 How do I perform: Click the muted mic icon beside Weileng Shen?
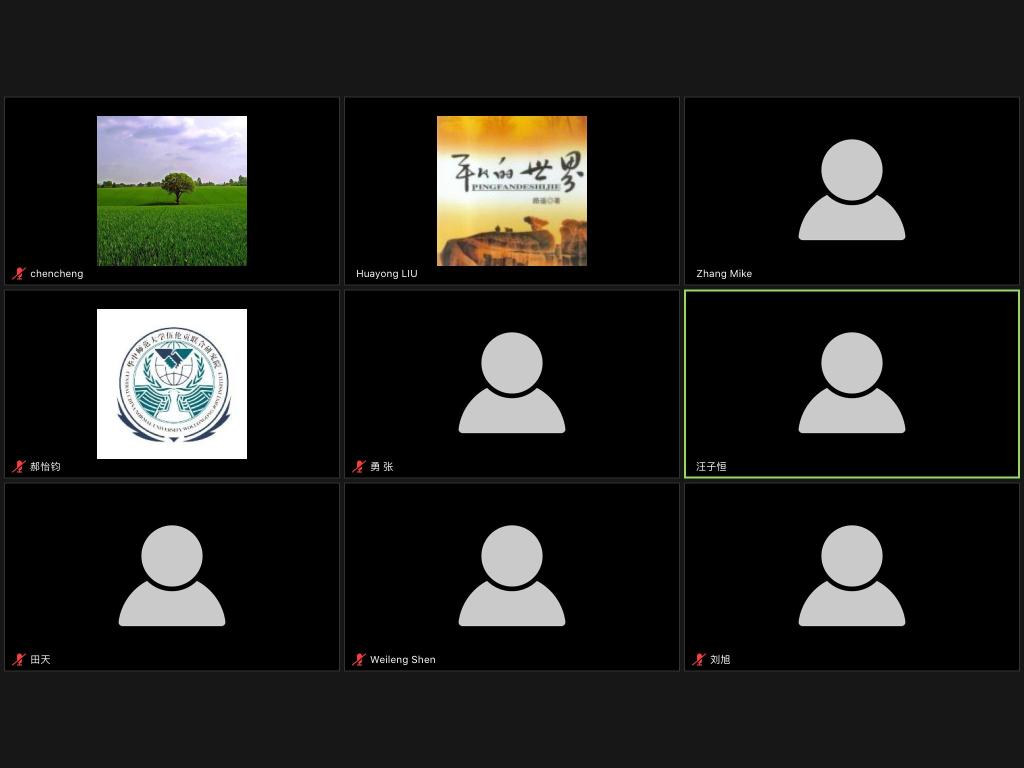(x=358, y=660)
